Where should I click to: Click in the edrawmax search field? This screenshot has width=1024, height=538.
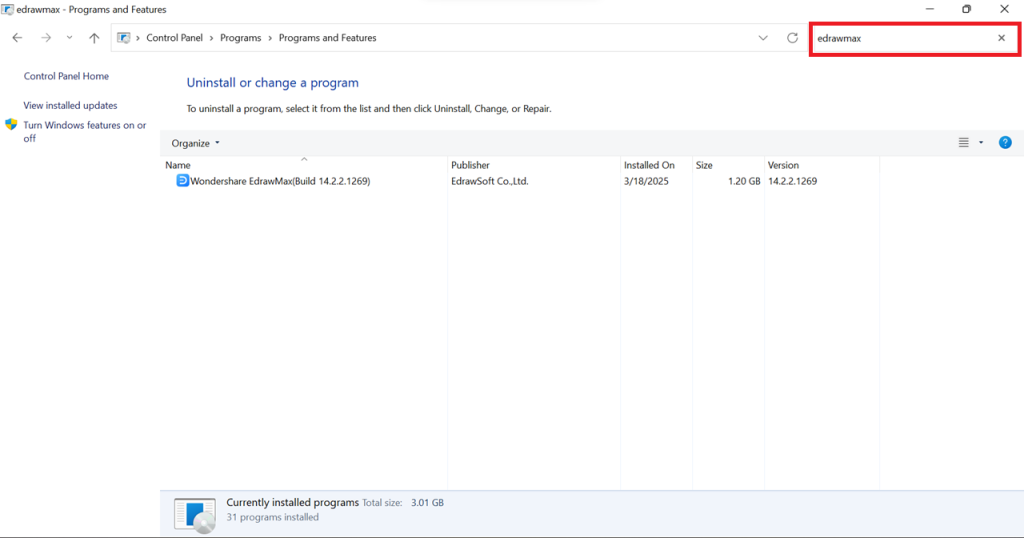(x=903, y=39)
